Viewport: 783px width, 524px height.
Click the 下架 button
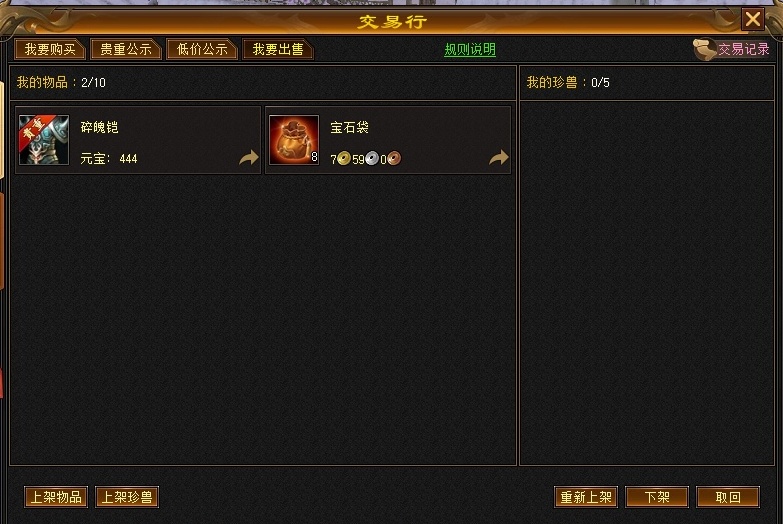coord(657,497)
